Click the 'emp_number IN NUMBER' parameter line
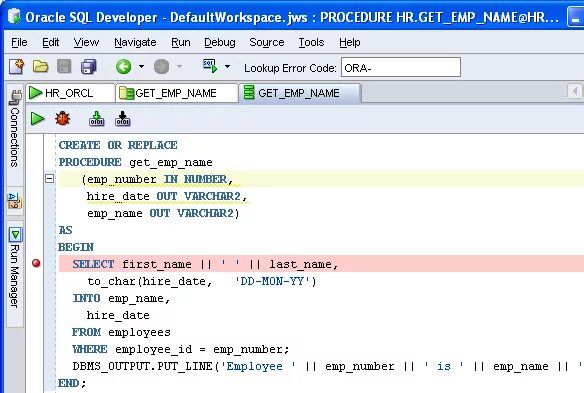Screen dimensions: 584x393 point(158,180)
